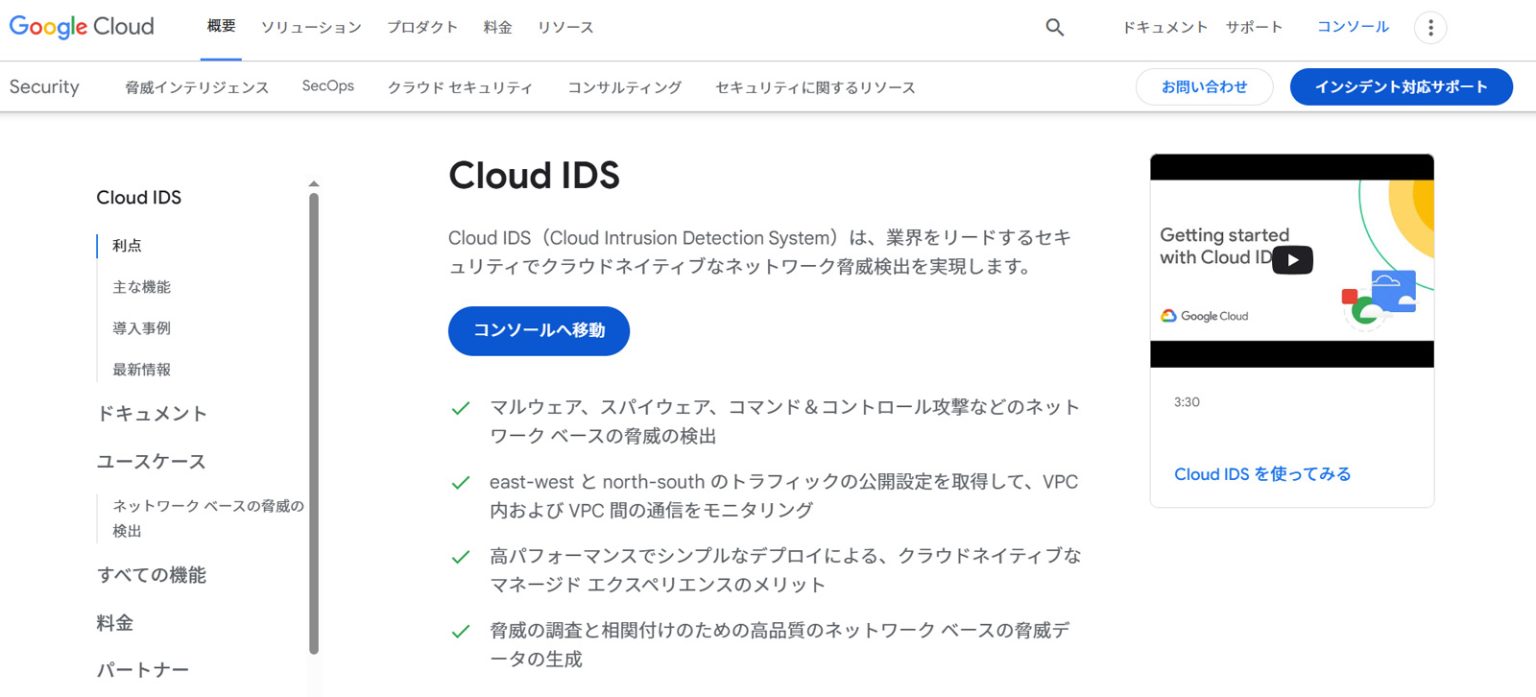
Task: Click the コンソールへ移動 button
Action: 538,331
